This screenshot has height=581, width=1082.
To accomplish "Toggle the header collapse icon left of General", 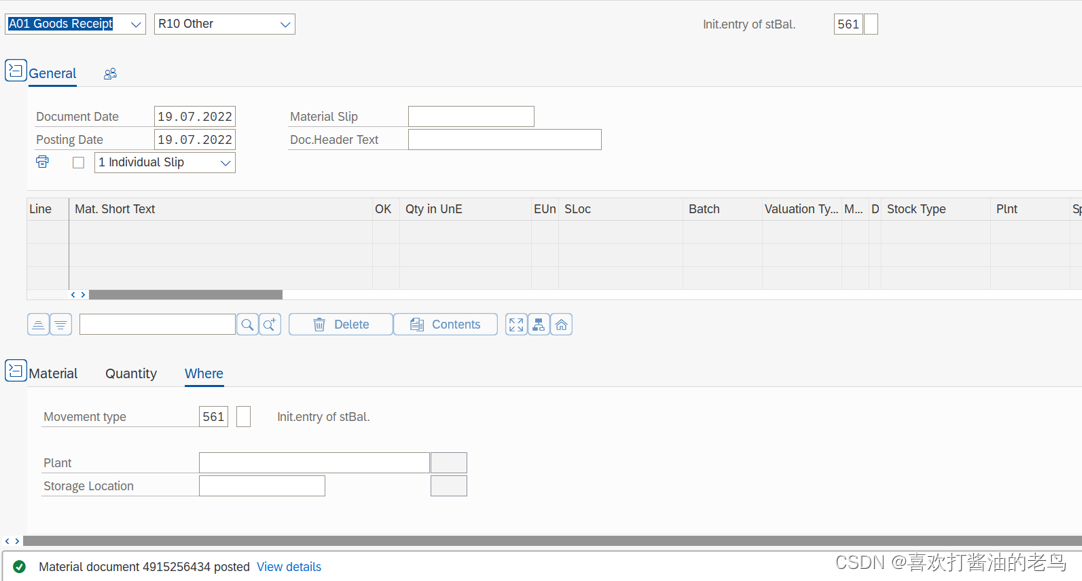I will [x=15, y=70].
